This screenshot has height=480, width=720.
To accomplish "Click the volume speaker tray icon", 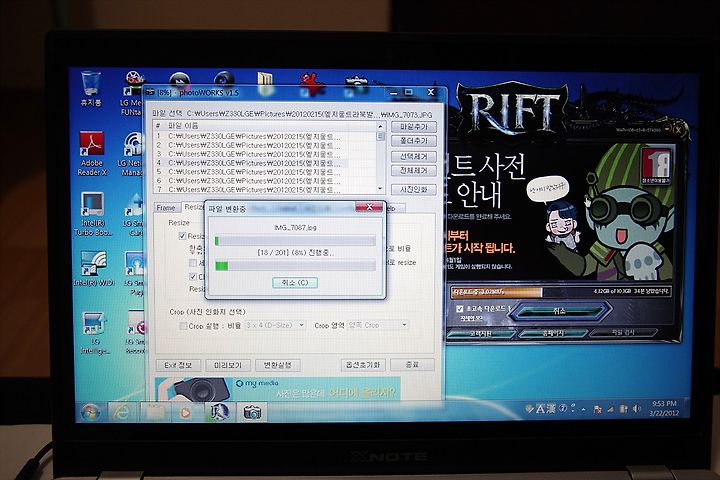I will tap(636, 408).
